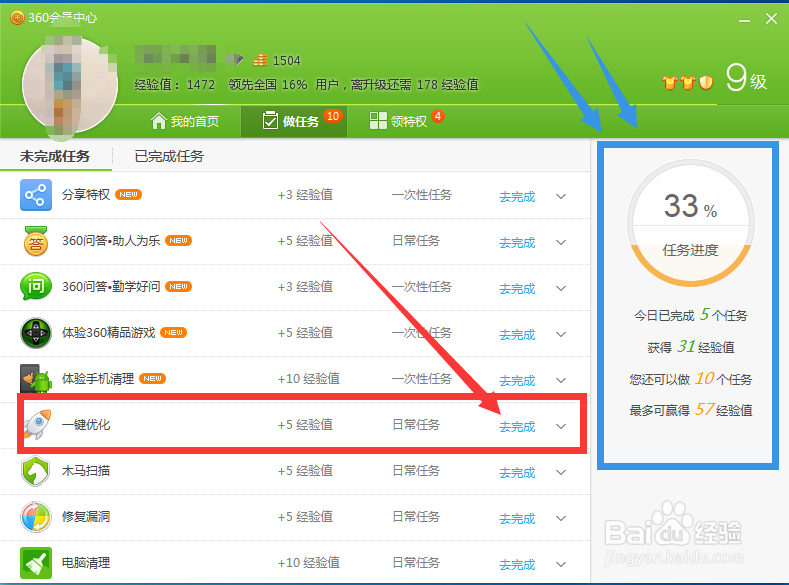Click the 33% 任务进度 progress circle
Viewport: 789px width, 585px height.
(x=690, y=223)
